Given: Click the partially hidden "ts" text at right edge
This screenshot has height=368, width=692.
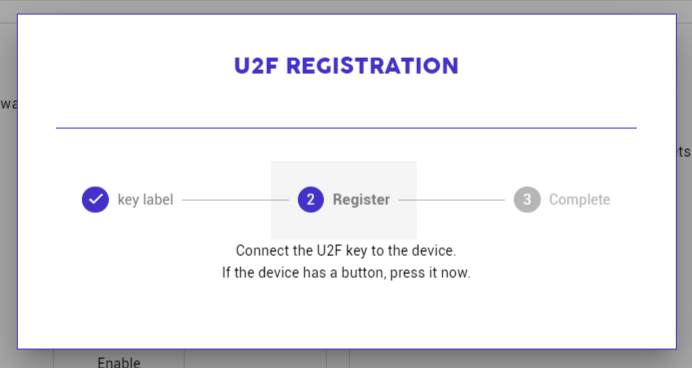Looking at the screenshot, I should pyautogui.click(x=684, y=152).
